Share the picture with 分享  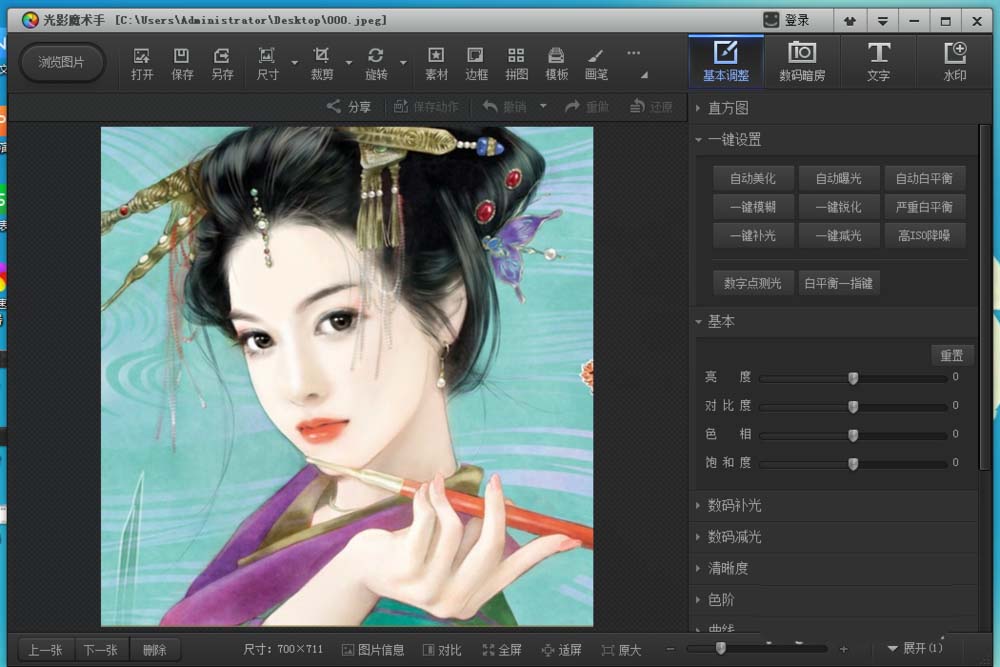(349, 106)
